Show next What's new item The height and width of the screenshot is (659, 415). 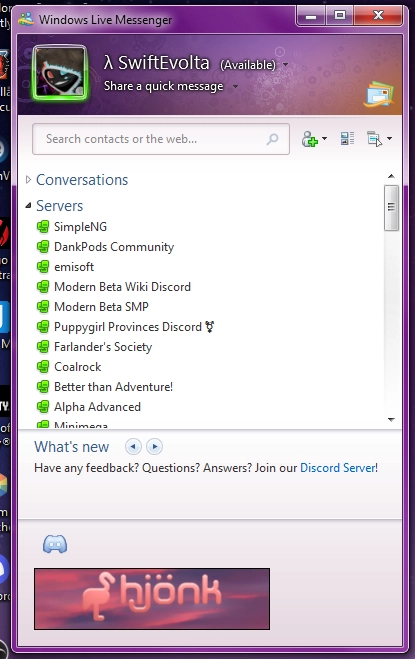[154, 446]
